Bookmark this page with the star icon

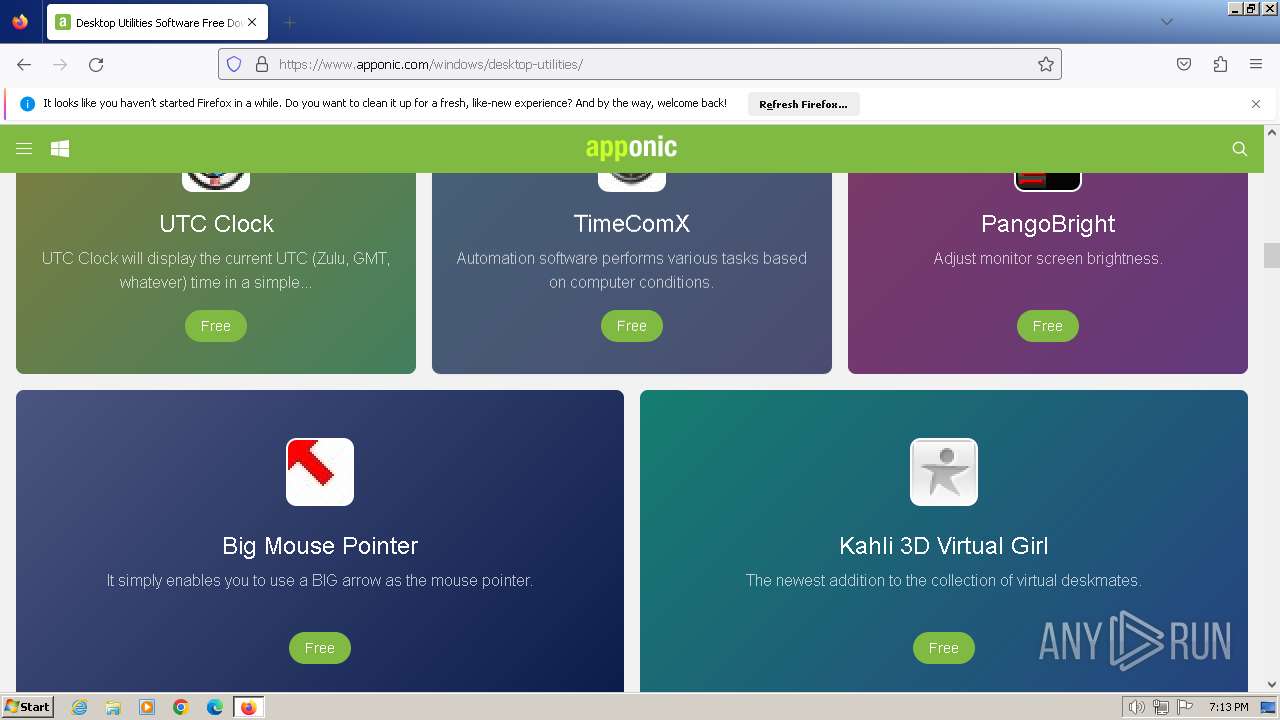pyautogui.click(x=1046, y=64)
